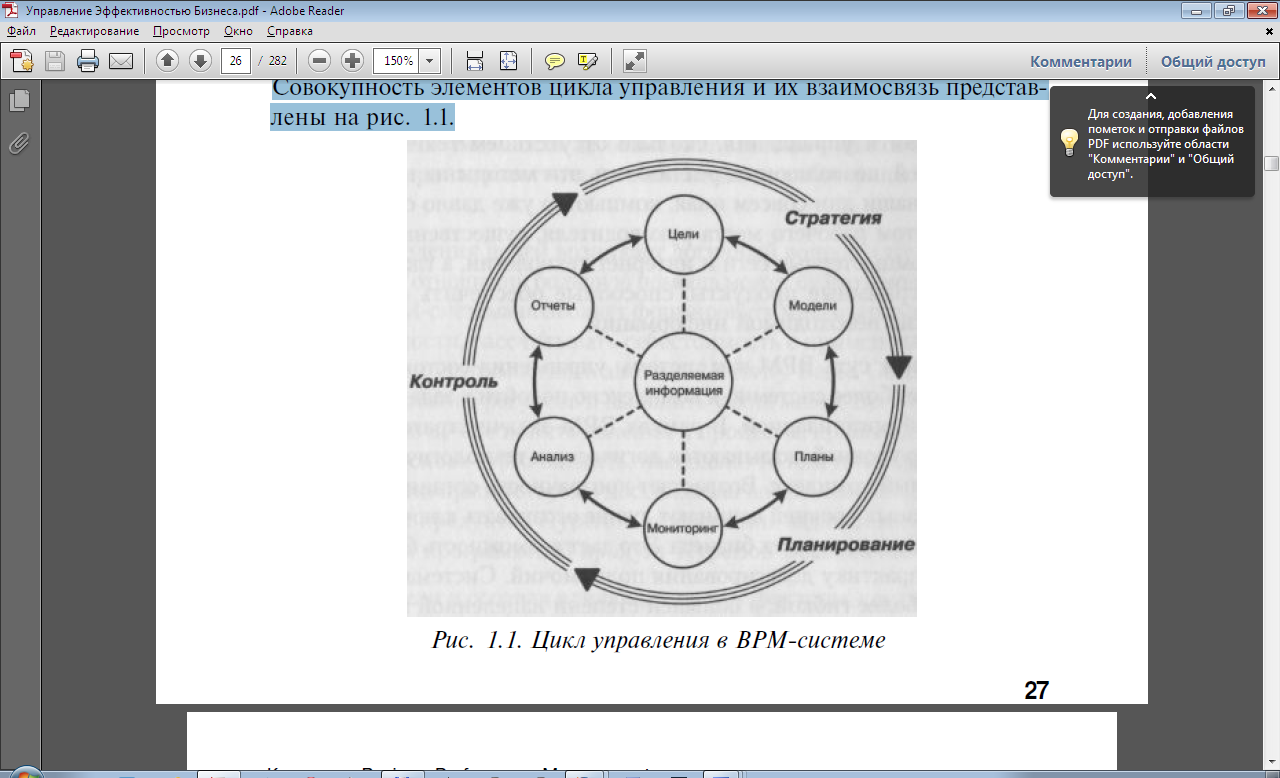Open the Общий доступ pane
This screenshot has height=778, width=1280.
click(1213, 61)
